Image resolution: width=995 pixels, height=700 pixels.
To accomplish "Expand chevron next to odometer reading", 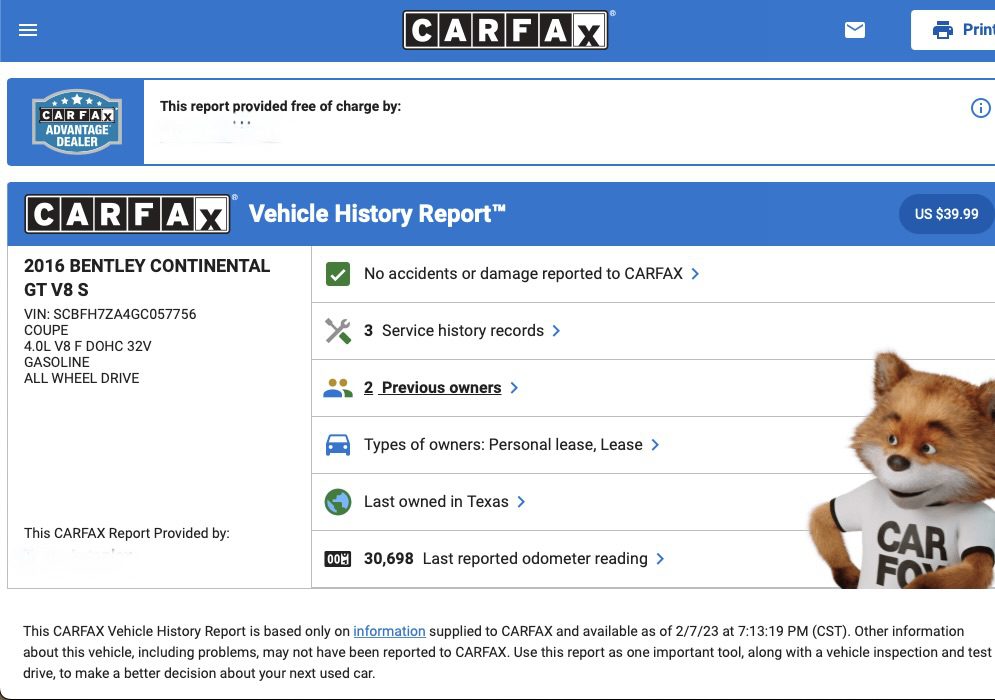I will click(x=660, y=558).
